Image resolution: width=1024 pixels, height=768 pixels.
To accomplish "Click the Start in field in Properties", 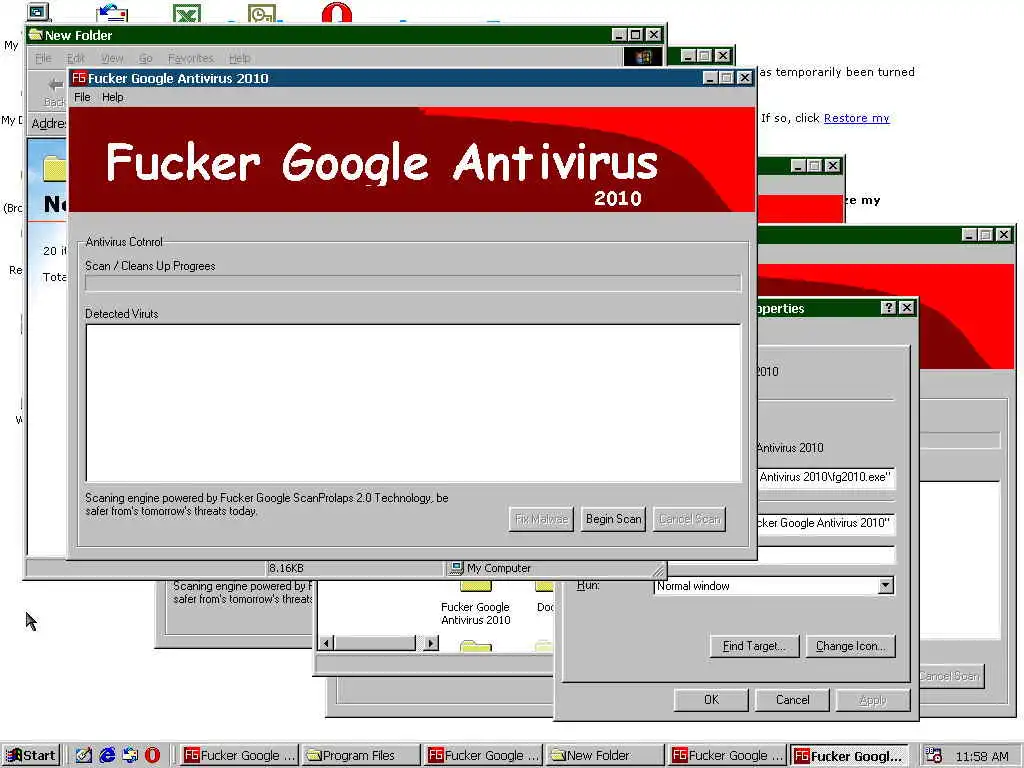I will (826, 523).
